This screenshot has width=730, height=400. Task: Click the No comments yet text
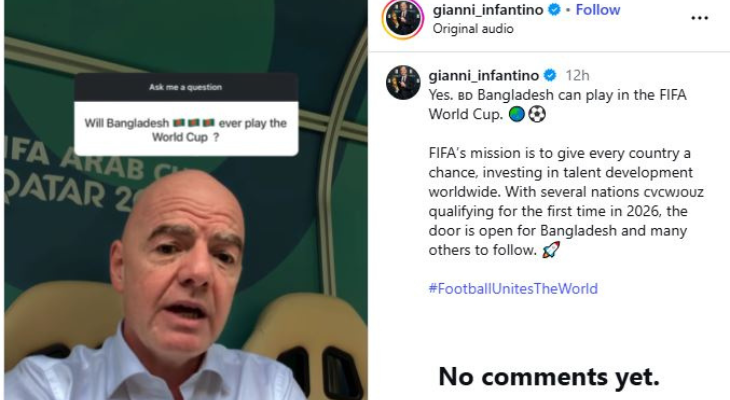(x=549, y=376)
